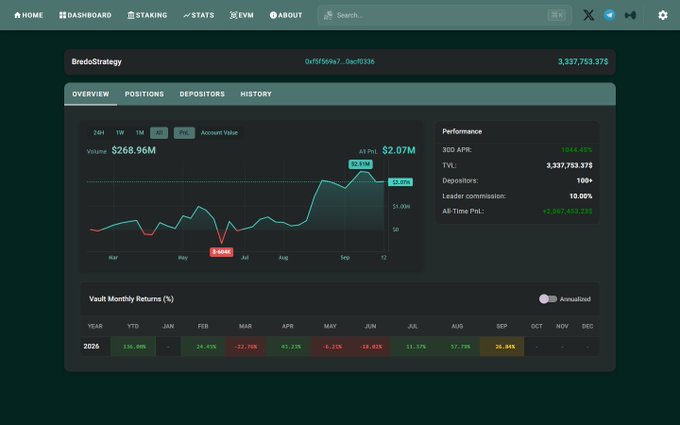Click the search icon in the search bar
Viewport: 680px width, 425px height.
(328, 15)
